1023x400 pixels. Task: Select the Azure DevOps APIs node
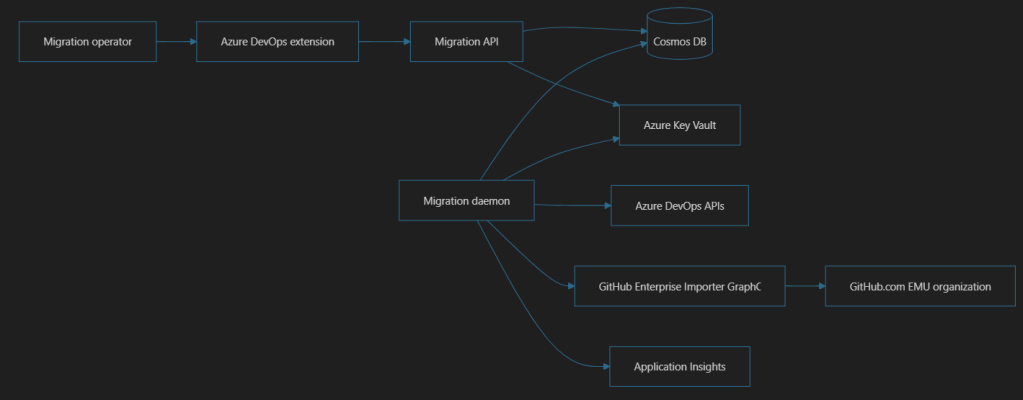pos(679,206)
